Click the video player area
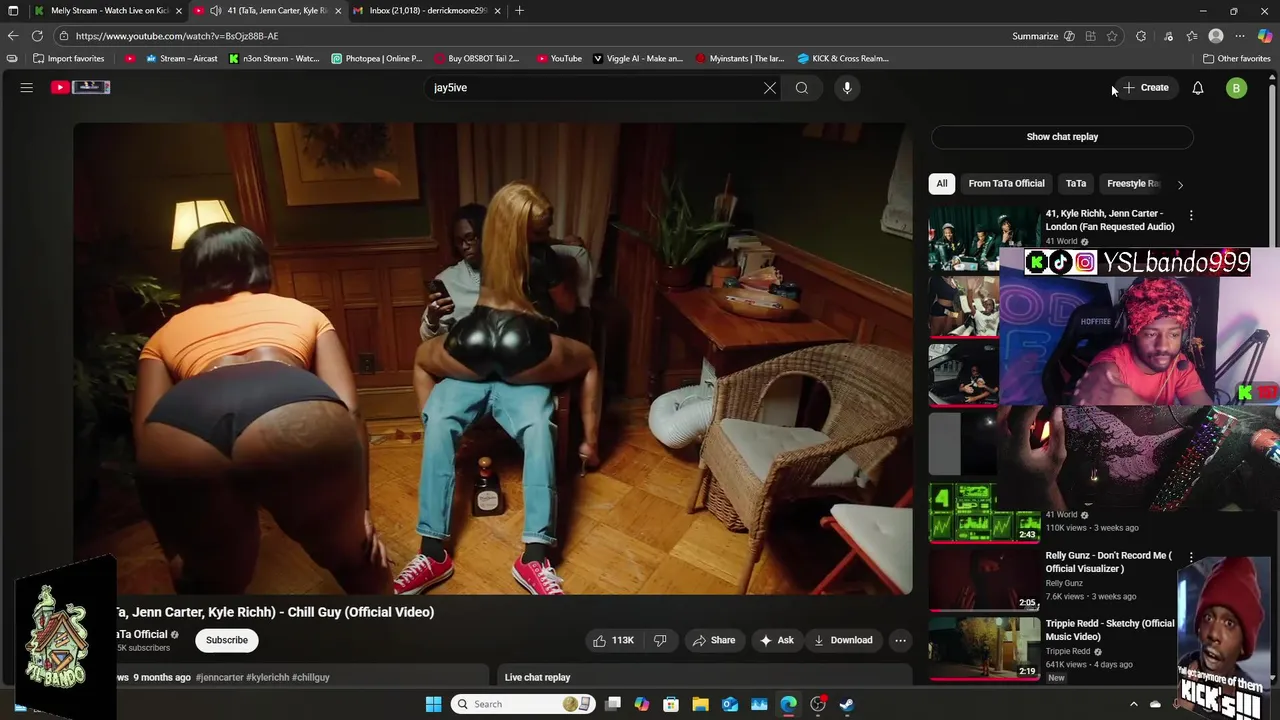 point(492,358)
